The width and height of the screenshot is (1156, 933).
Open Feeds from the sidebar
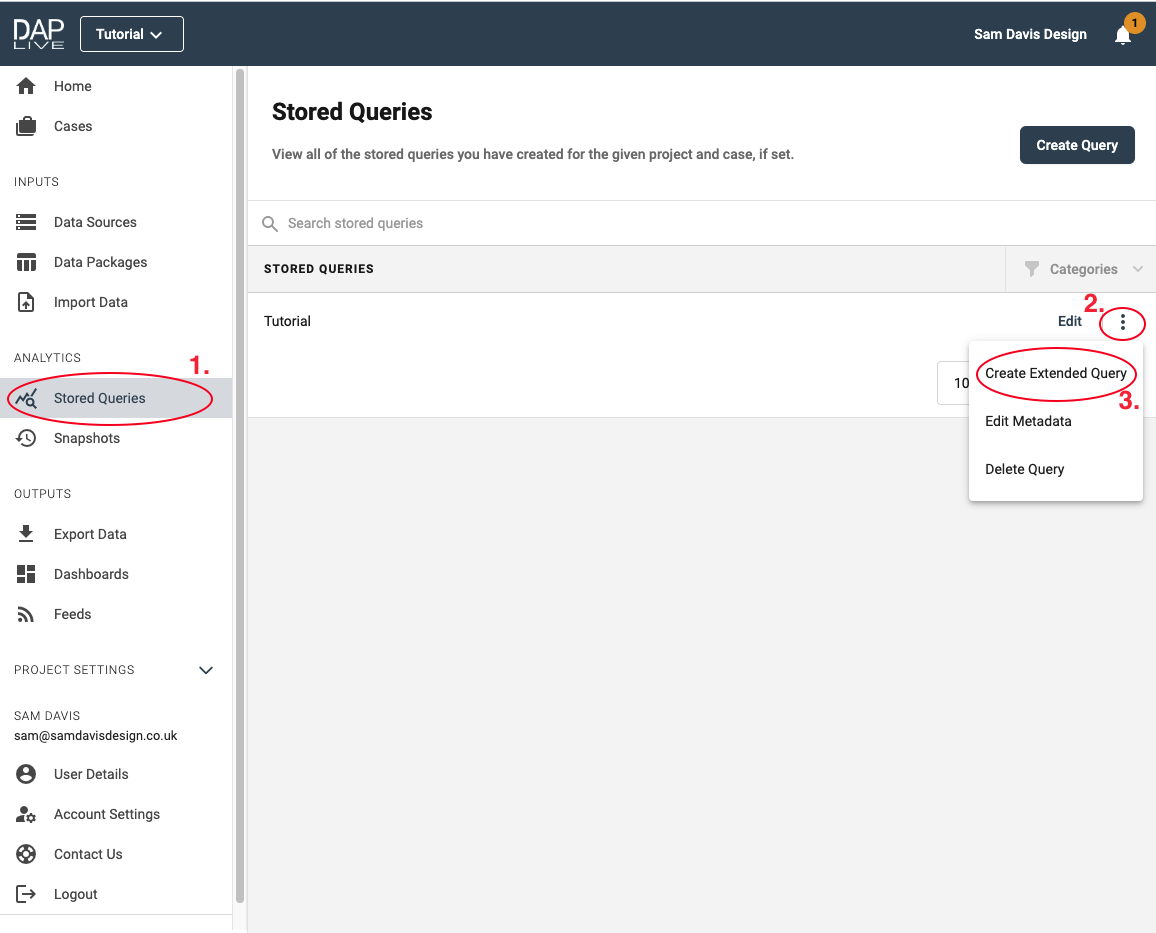(72, 614)
